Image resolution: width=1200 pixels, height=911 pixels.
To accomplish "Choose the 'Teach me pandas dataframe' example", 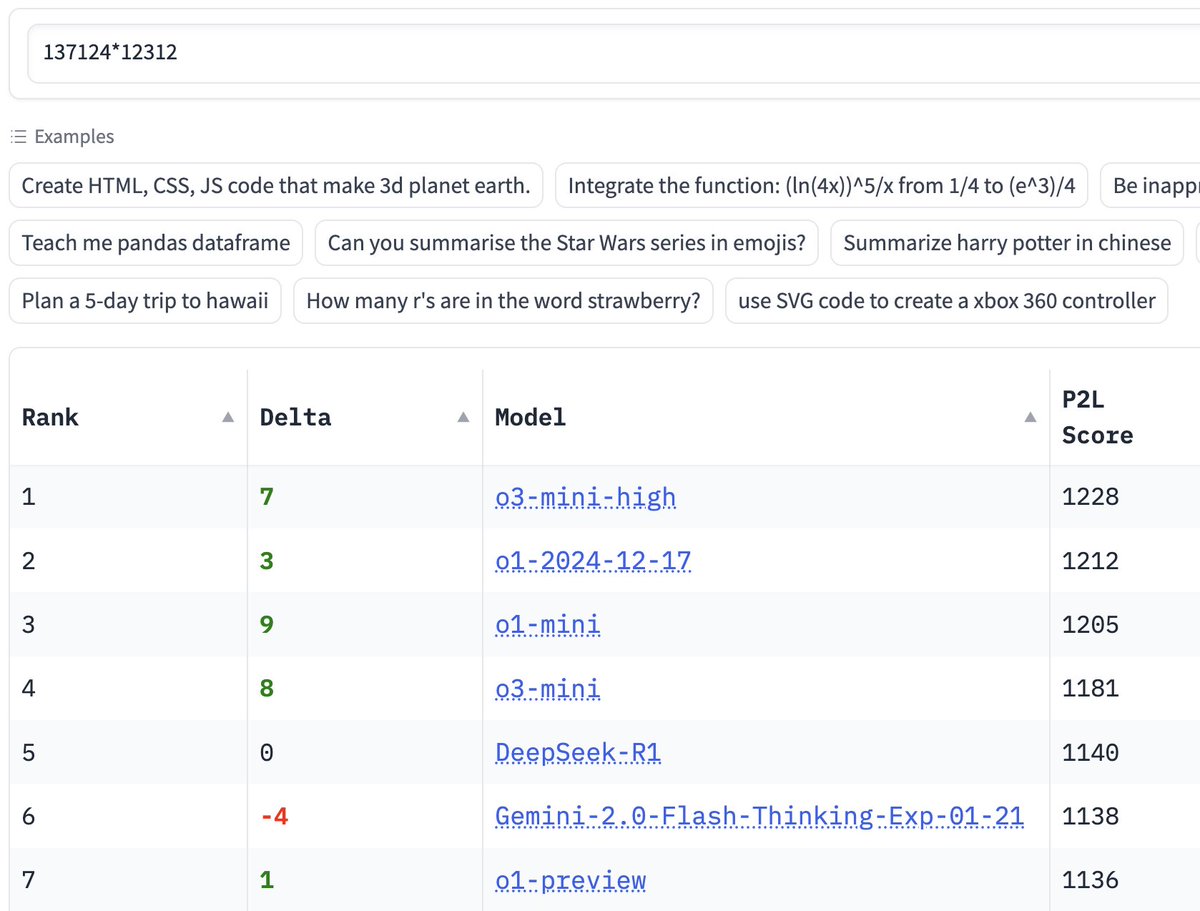I will (x=156, y=243).
